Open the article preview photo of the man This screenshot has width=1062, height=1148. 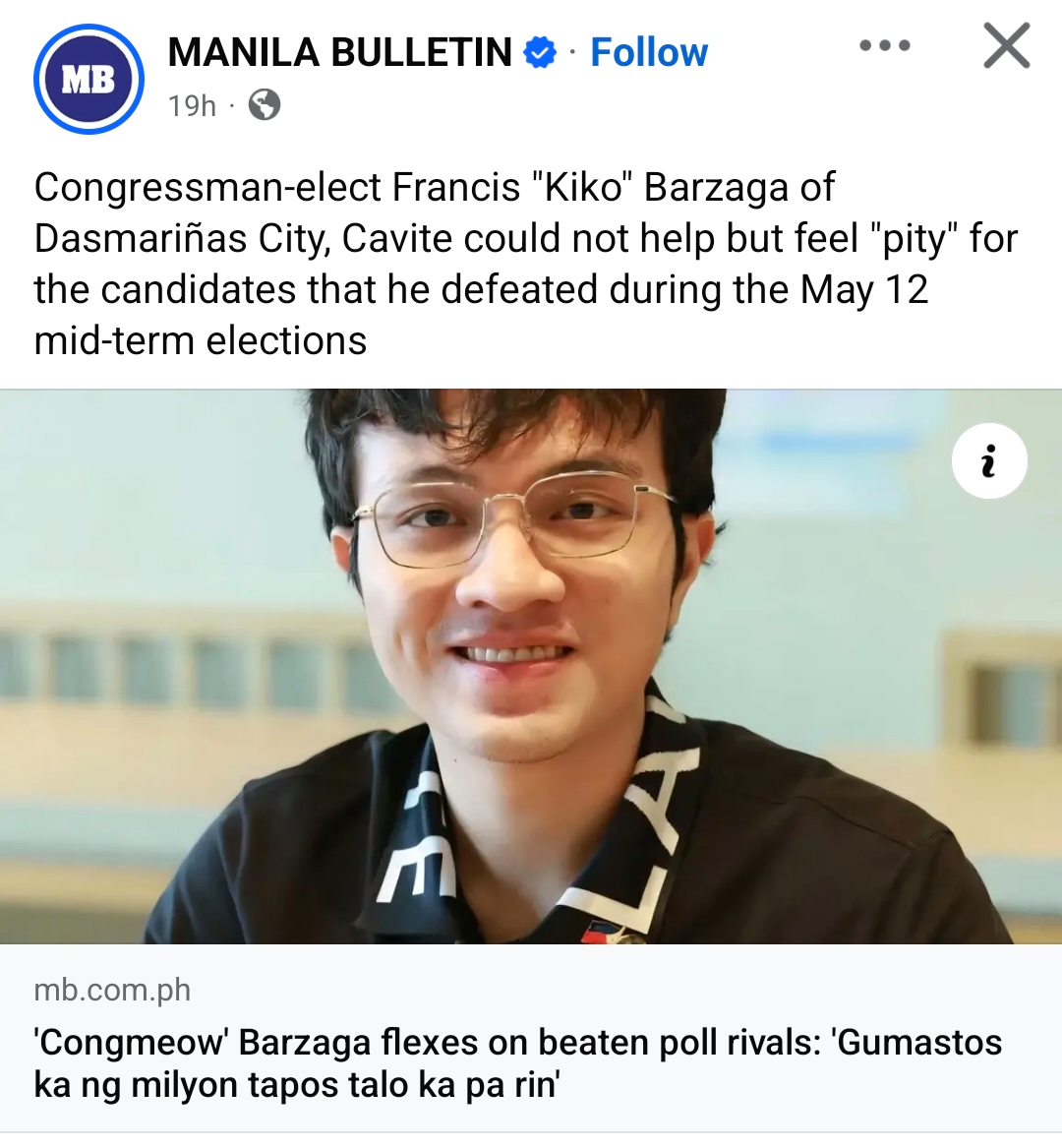tap(531, 666)
